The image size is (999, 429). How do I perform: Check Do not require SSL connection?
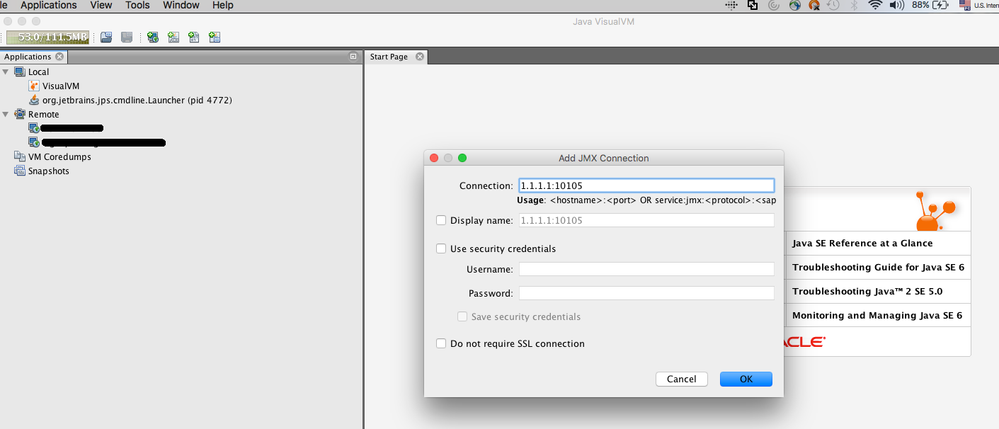441,344
